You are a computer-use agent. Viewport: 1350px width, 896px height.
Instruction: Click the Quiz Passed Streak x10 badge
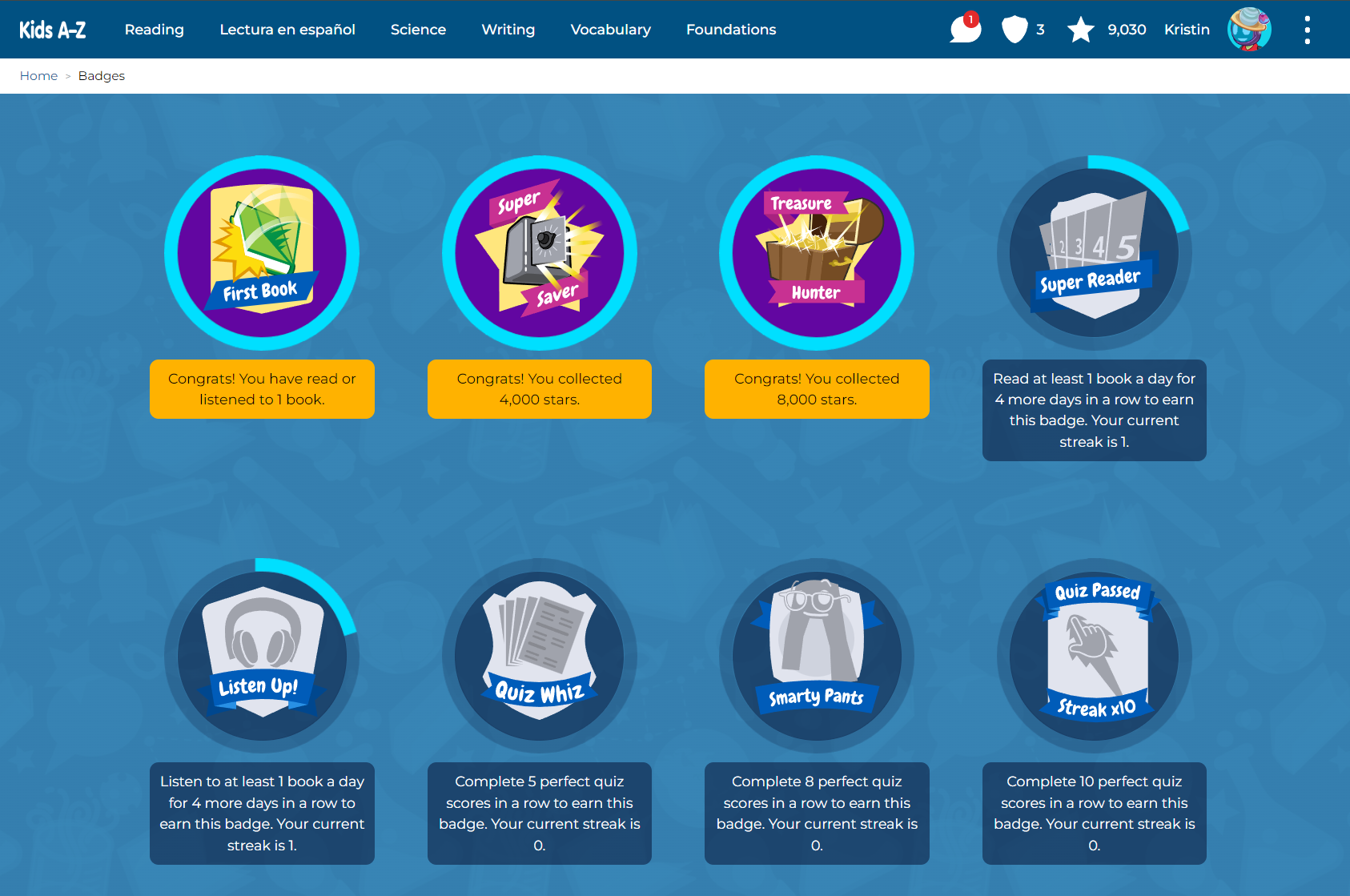pos(1095,656)
